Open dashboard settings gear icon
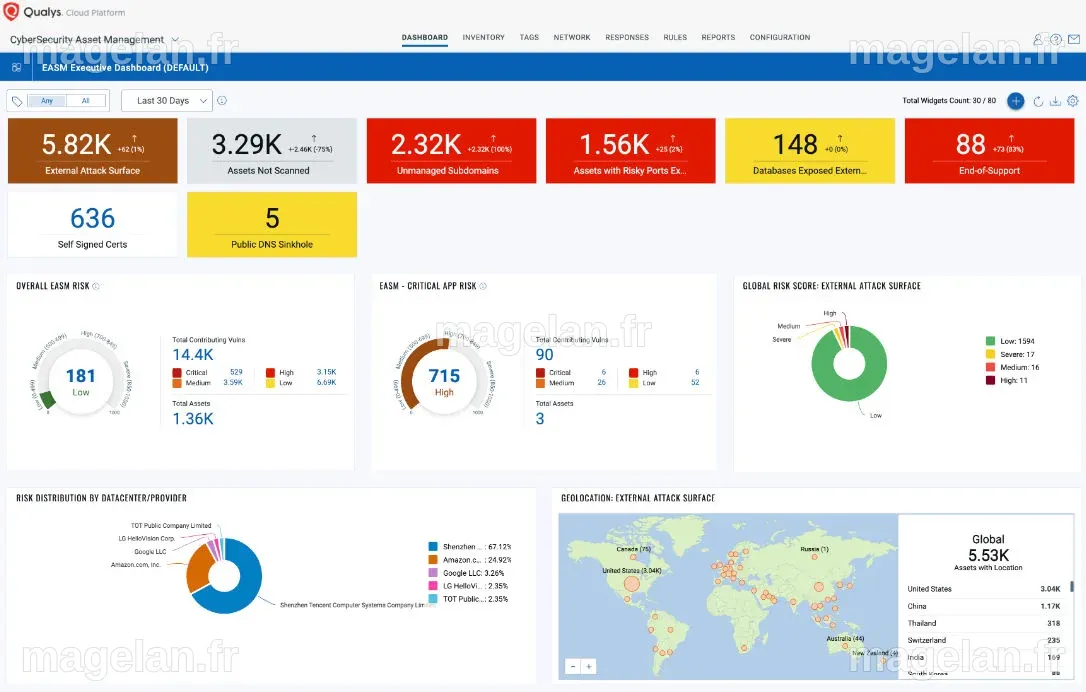Screen dimensions: 1086x692 pos(1072,101)
